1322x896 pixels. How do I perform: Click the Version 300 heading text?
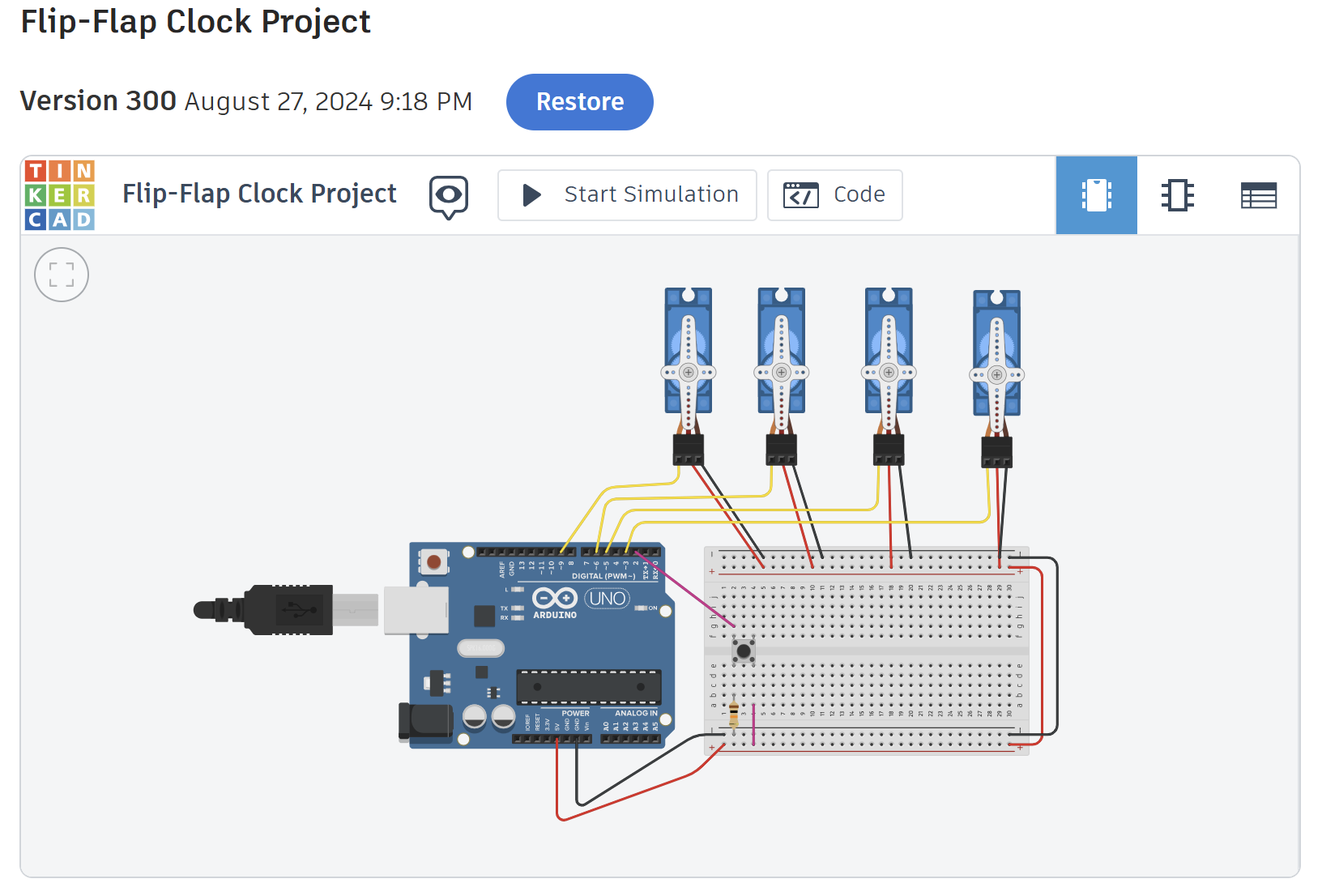(98, 101)
